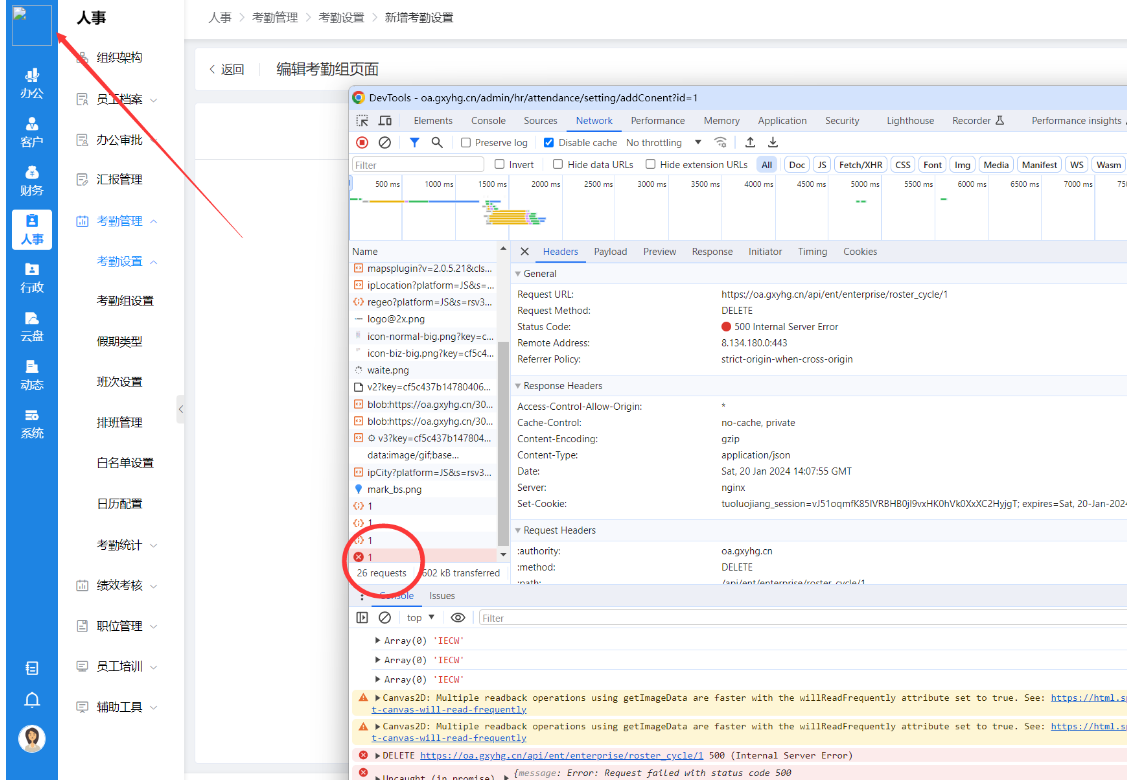This screenshot has width=1127, height=780.
Task: Select the Fetch/XHR resource type filter
Action: pyautogui.click(x=860, y=165)
